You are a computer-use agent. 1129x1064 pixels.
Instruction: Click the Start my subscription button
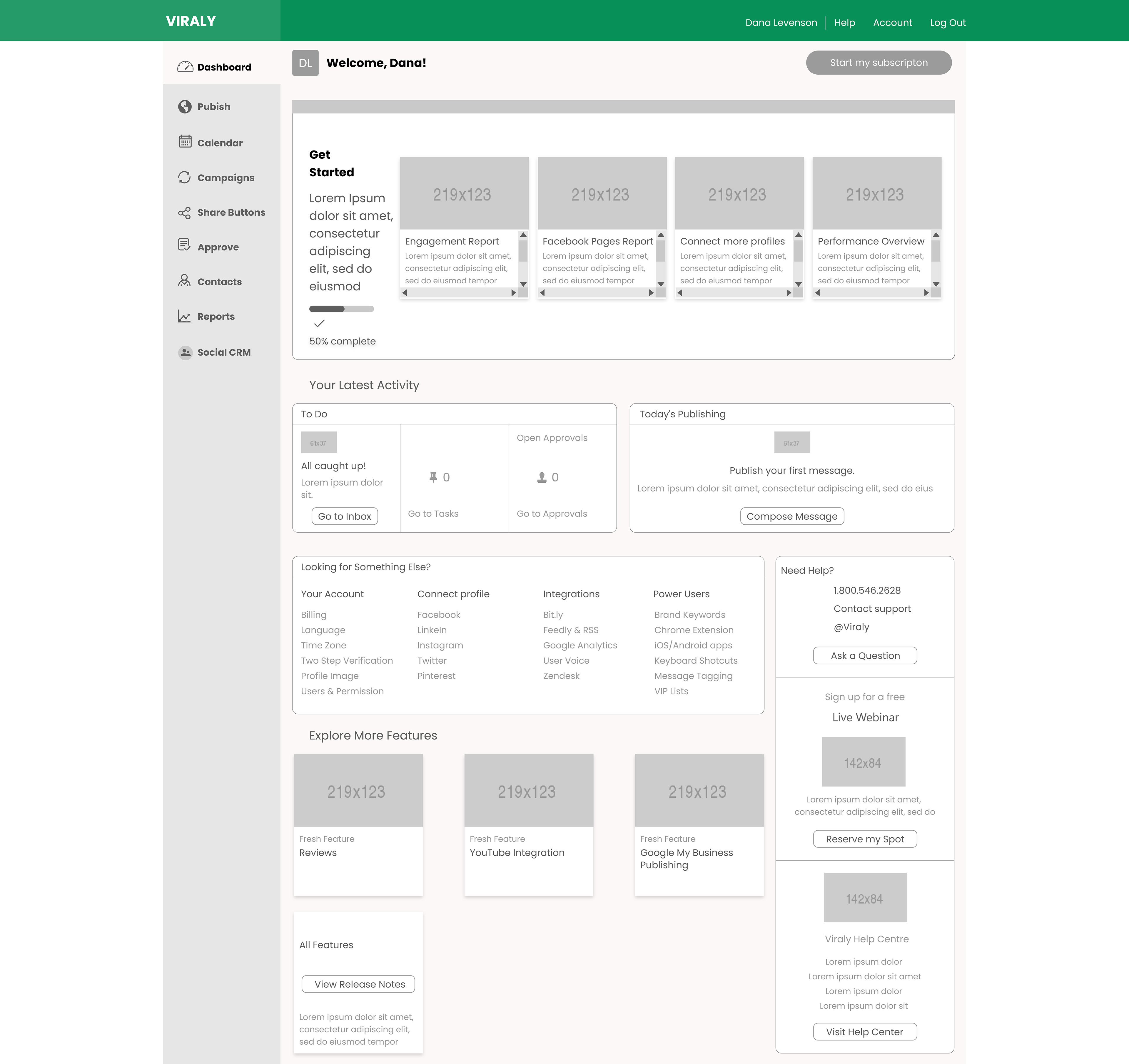click(879, 62)
